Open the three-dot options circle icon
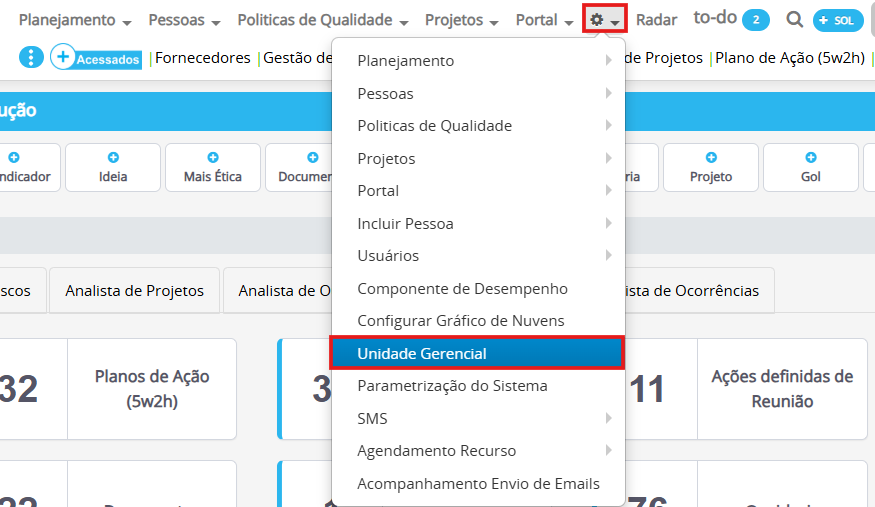 coord(31,57)
